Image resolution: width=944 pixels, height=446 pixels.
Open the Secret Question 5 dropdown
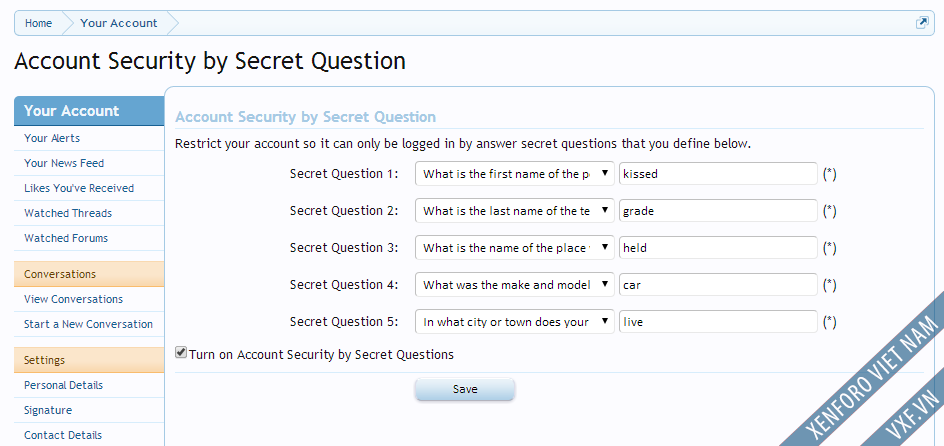[x=515, y=321]
